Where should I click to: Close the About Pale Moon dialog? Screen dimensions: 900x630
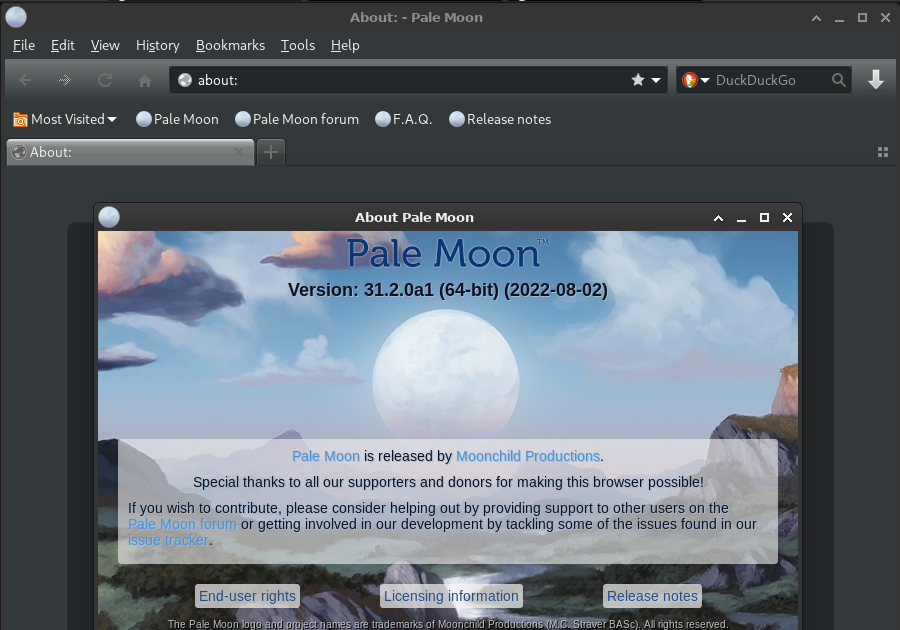click(788, 217)
